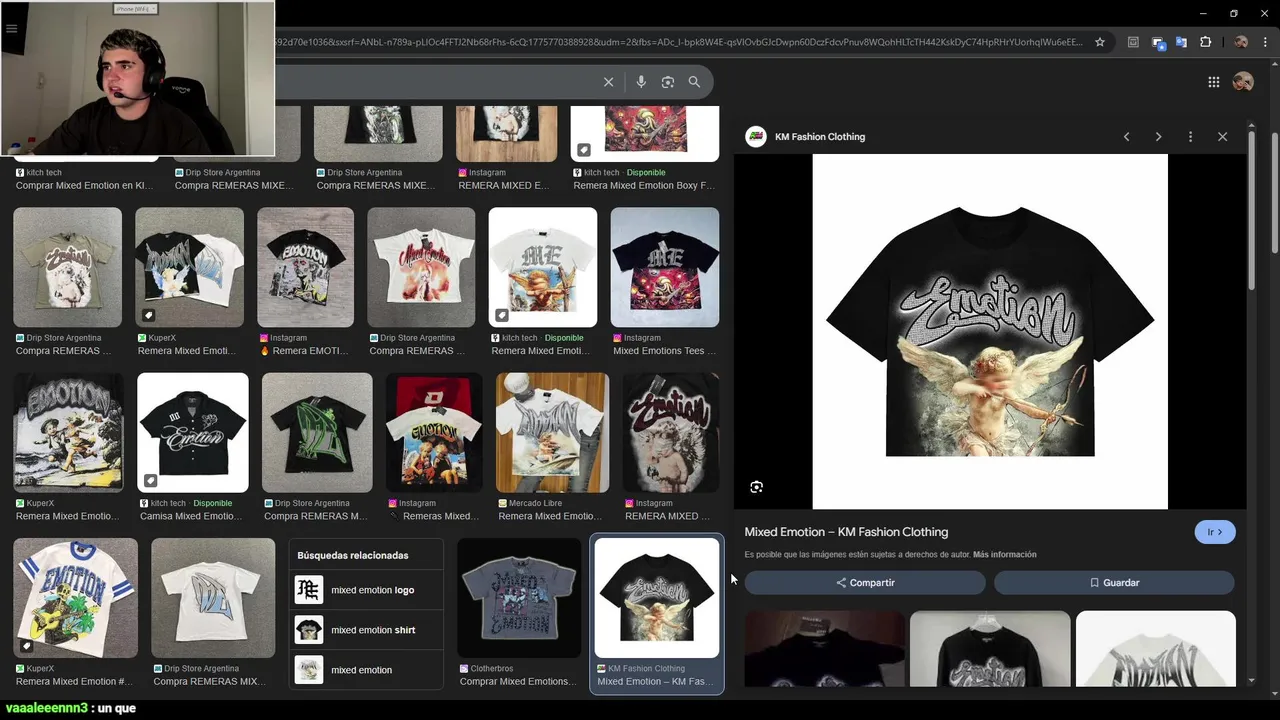
Task: Open the Más información link
Action: click(x=1004, y=554)
